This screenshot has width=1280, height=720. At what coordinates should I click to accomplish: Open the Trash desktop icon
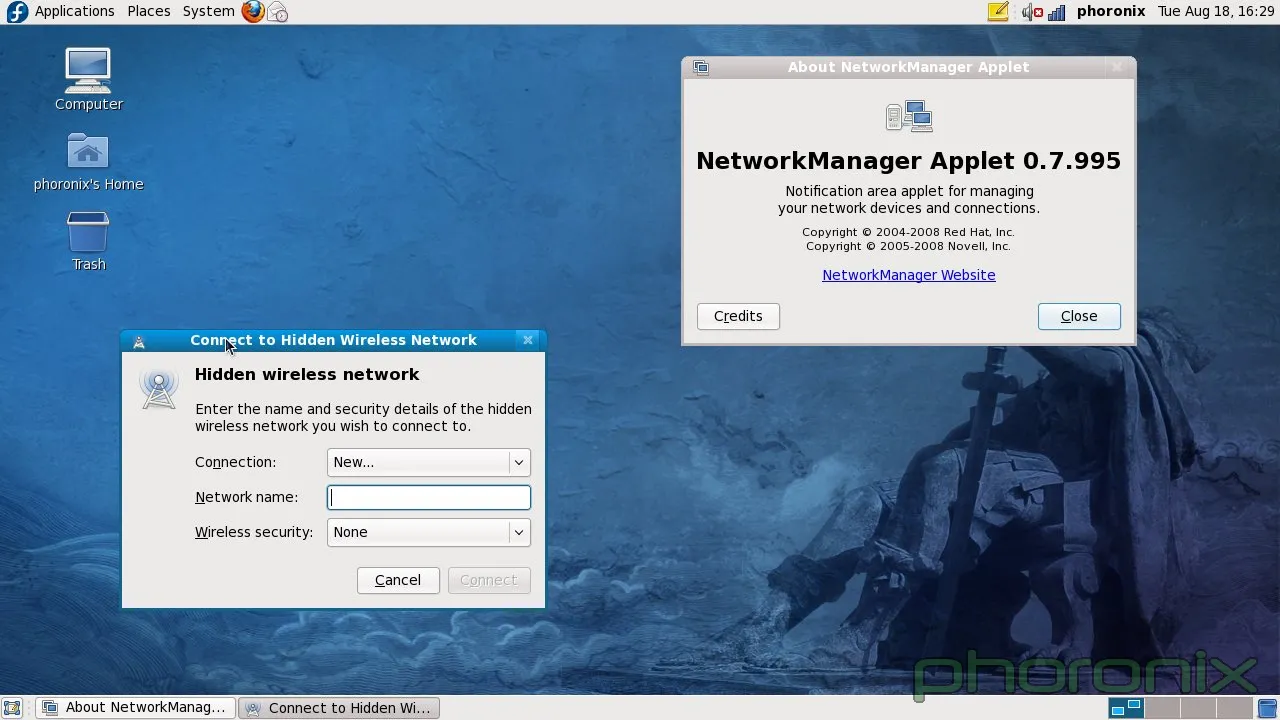pos(88,241)
